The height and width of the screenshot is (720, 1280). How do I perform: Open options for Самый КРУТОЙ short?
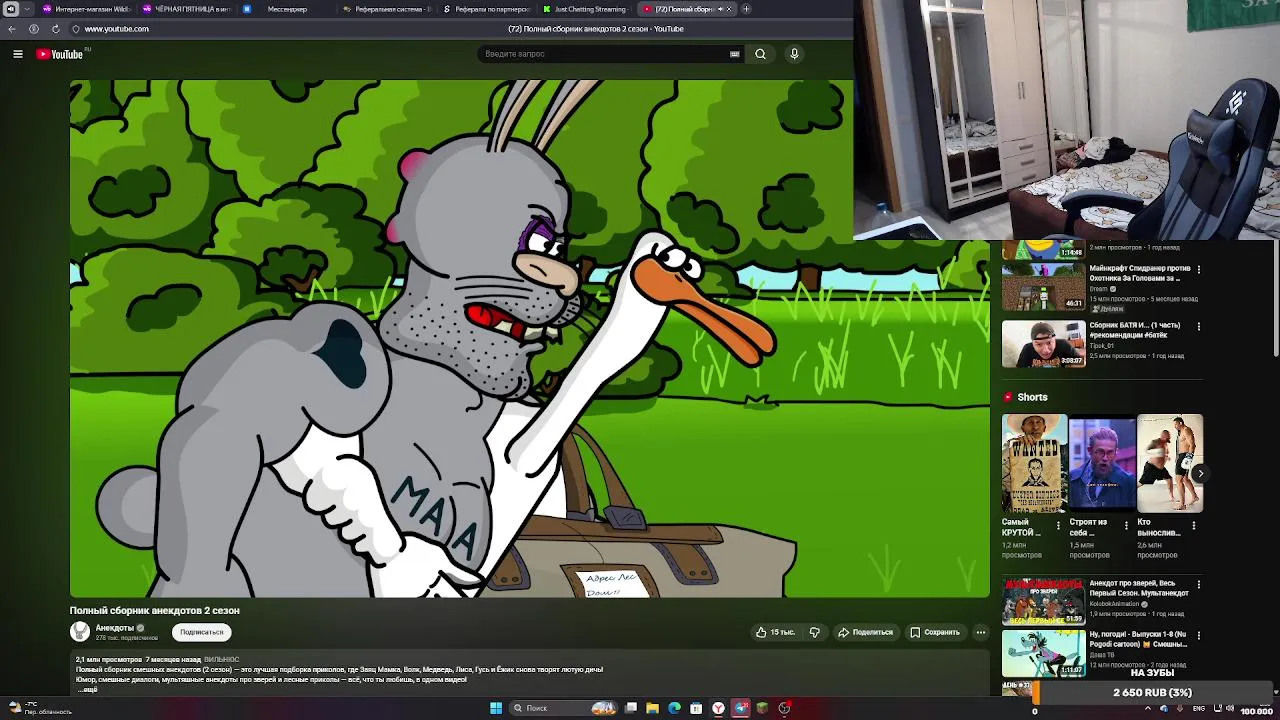click(1059, 524)
